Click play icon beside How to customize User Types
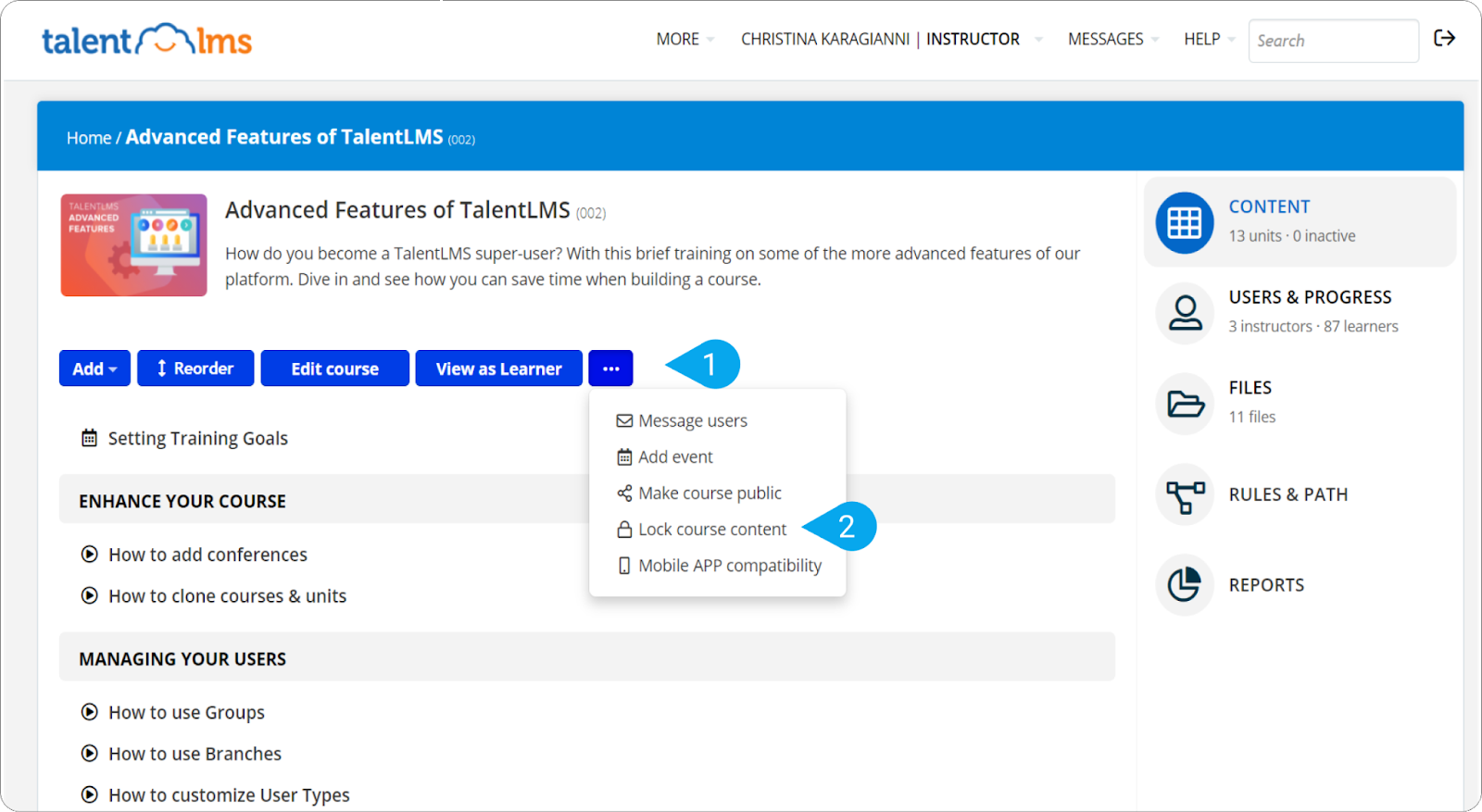The image size is (1482, 812). point(89,794)
